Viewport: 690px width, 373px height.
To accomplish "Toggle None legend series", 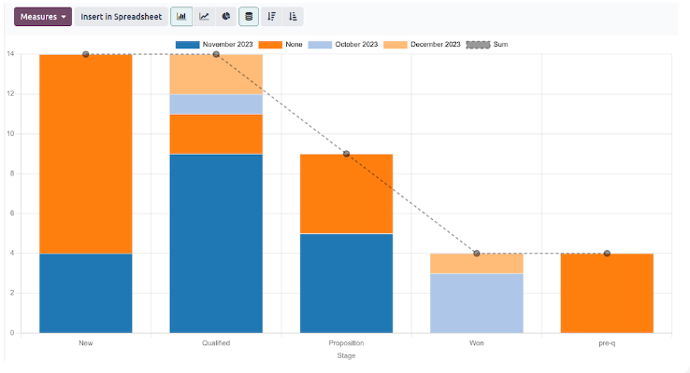I will click(x=280, y=44).
